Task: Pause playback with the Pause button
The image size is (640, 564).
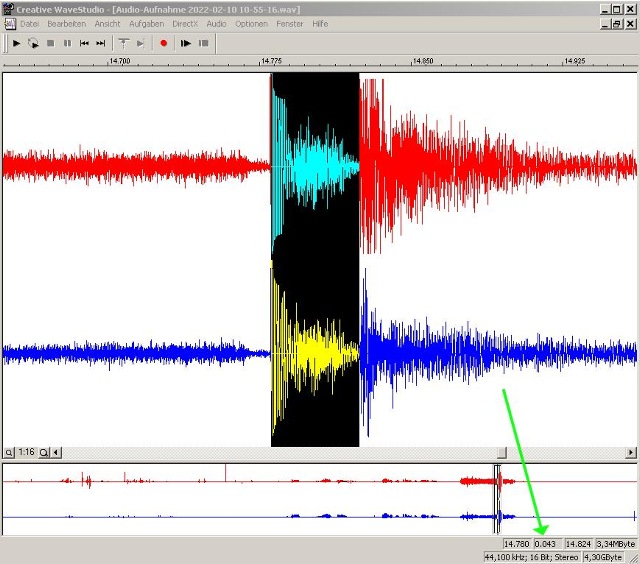Action: pos(67,43)
